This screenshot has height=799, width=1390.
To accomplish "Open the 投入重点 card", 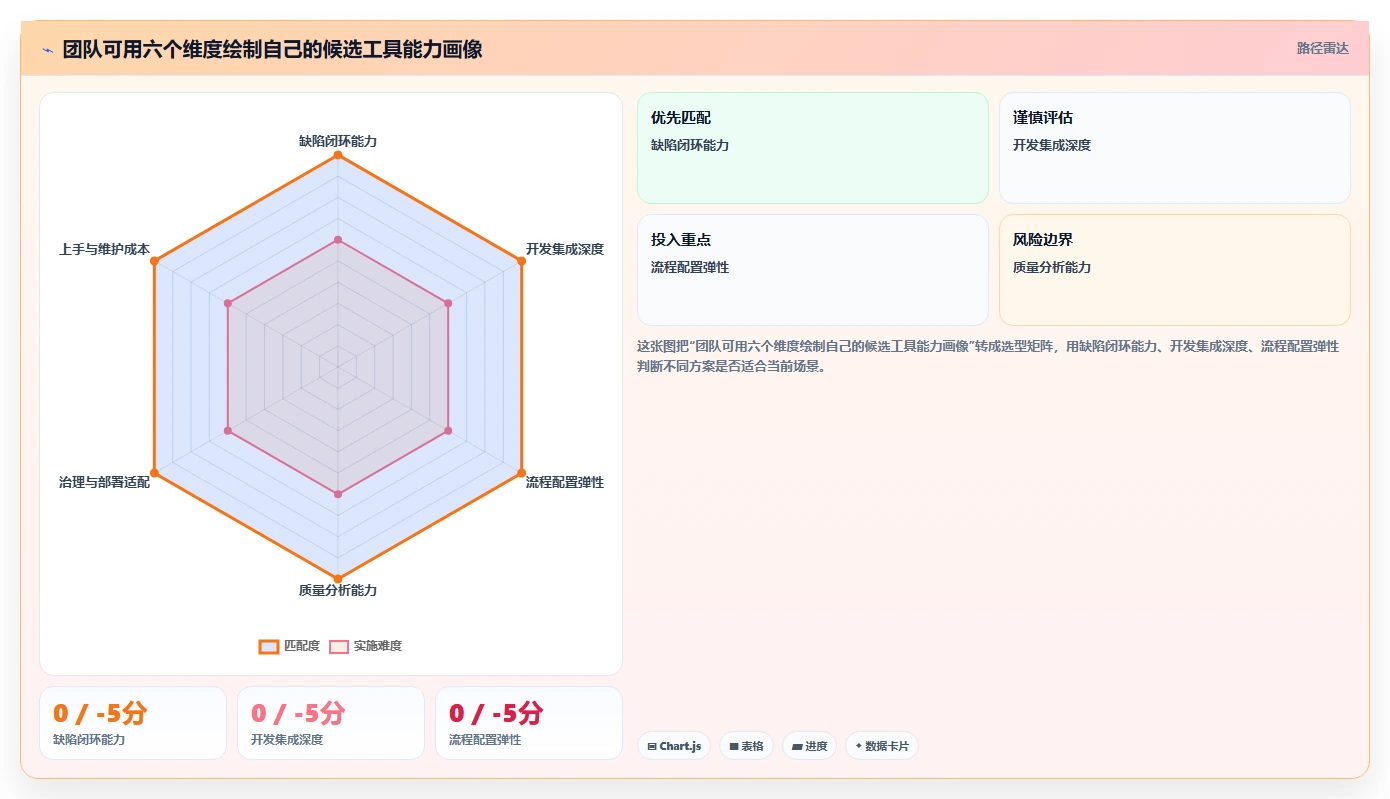I will (813, 270).
